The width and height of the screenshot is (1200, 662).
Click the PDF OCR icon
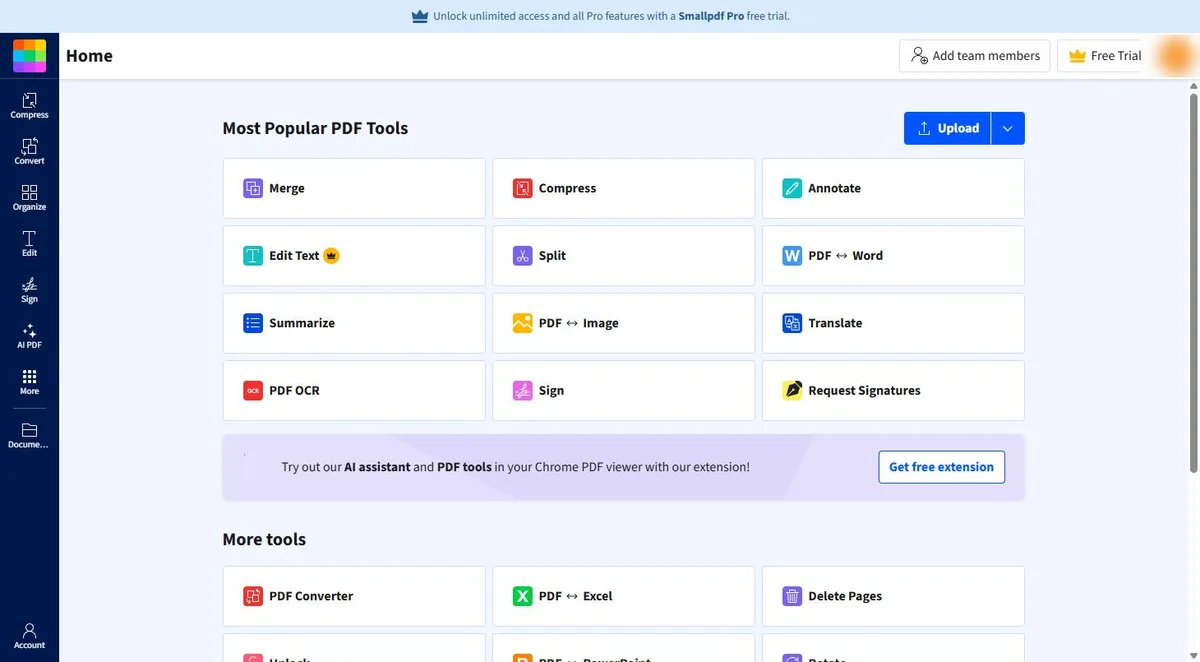pos(253,391)
